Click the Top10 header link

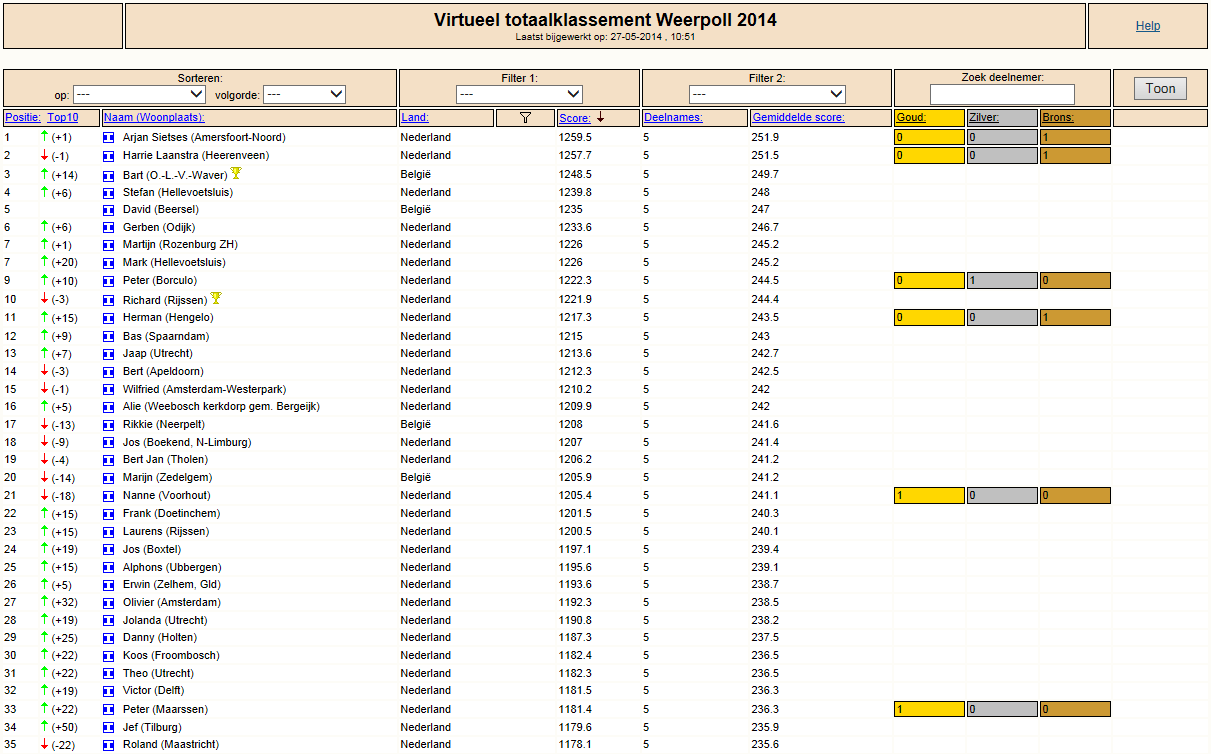63,118
